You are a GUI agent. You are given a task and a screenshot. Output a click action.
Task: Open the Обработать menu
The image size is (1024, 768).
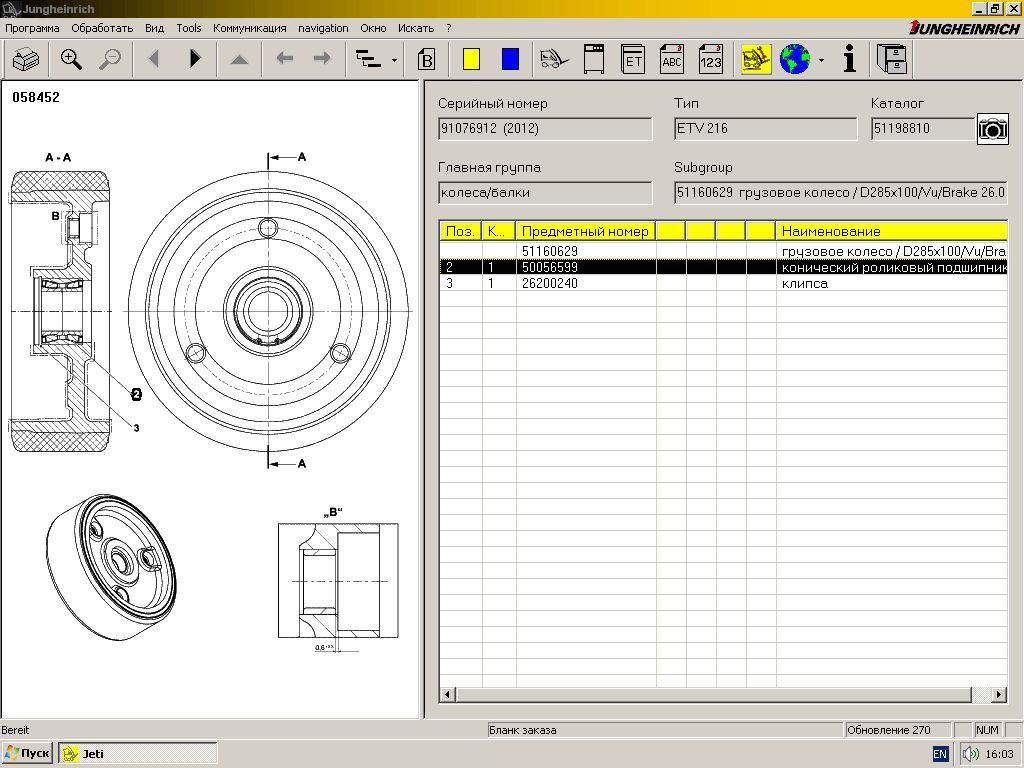point(102,28)
